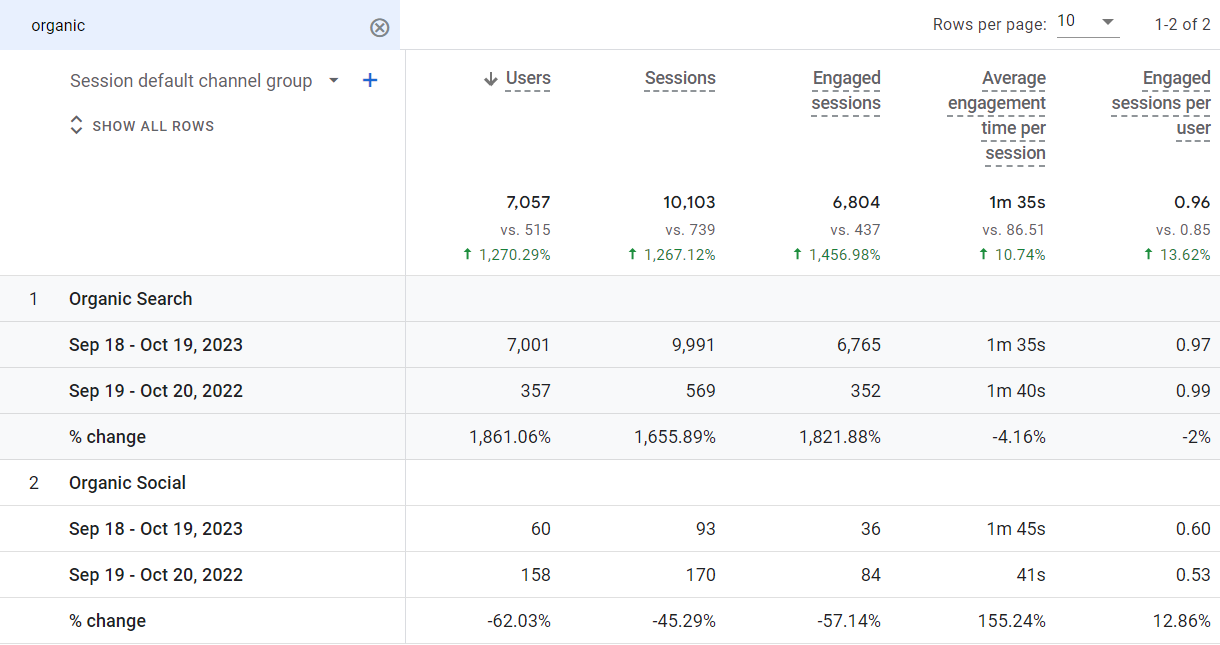
Task: Click SHOW ALL ROWS text button
Action: point(153,126)
